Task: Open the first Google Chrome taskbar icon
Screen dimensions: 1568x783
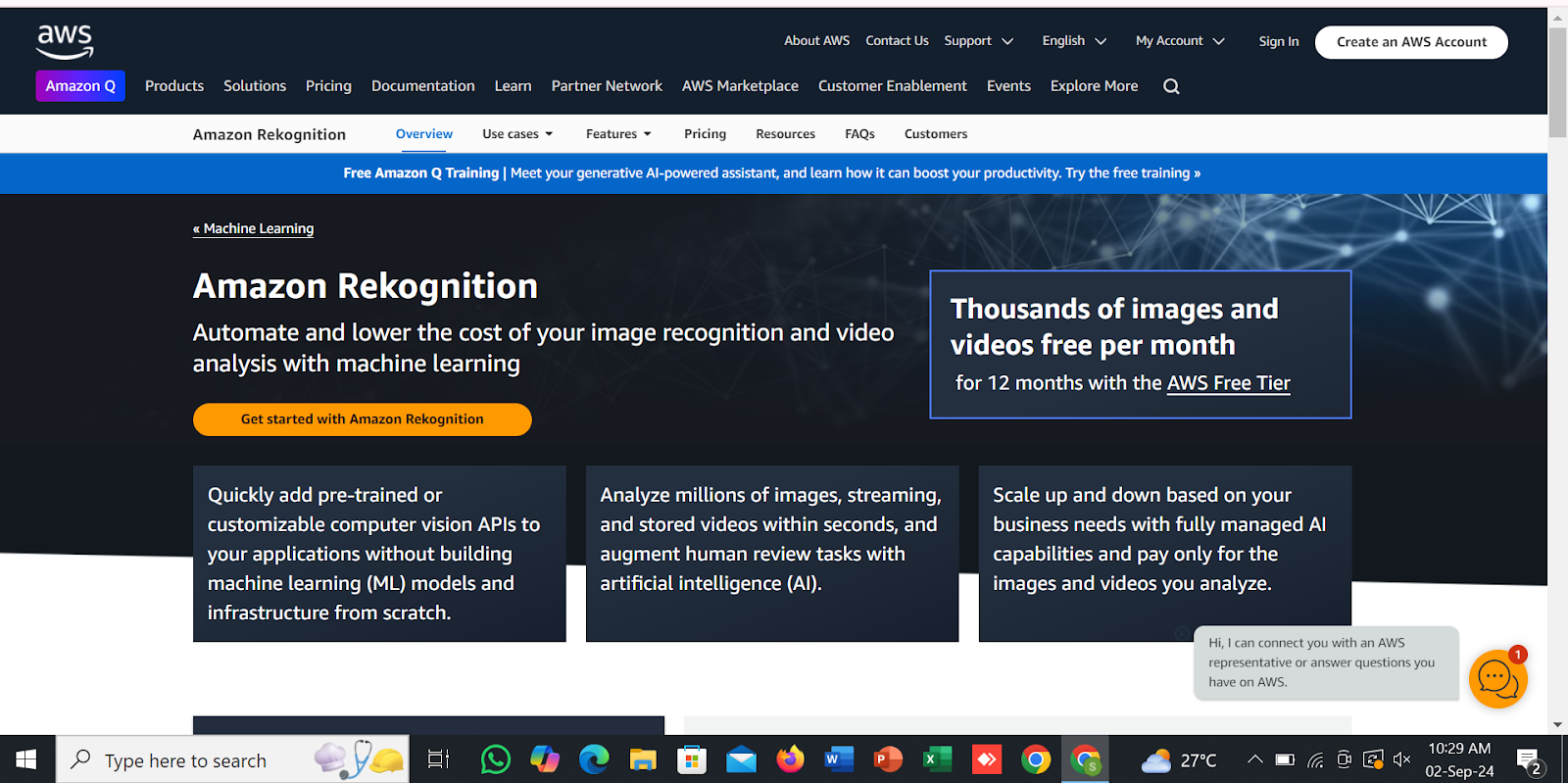Action: click(x=1035, y=759)
